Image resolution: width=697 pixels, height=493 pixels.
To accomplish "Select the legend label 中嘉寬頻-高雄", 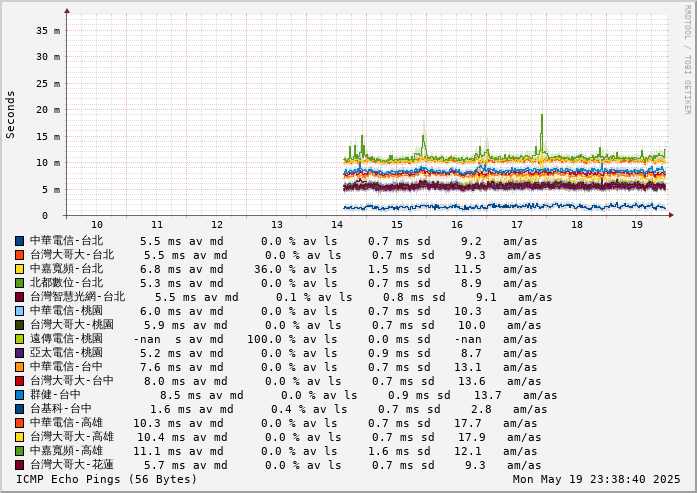I will (x=67, y=451).
